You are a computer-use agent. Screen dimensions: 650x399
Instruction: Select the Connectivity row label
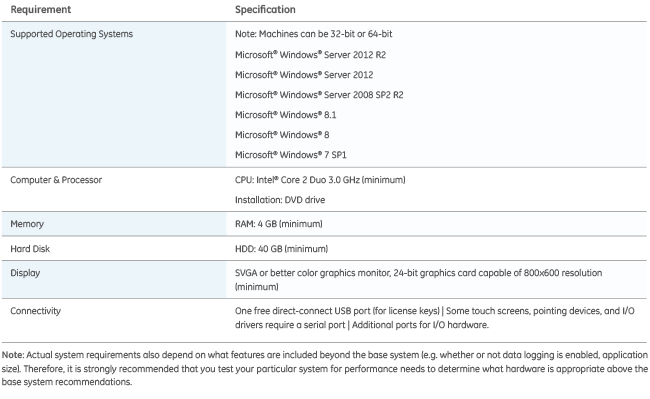(x=35, y=311)
